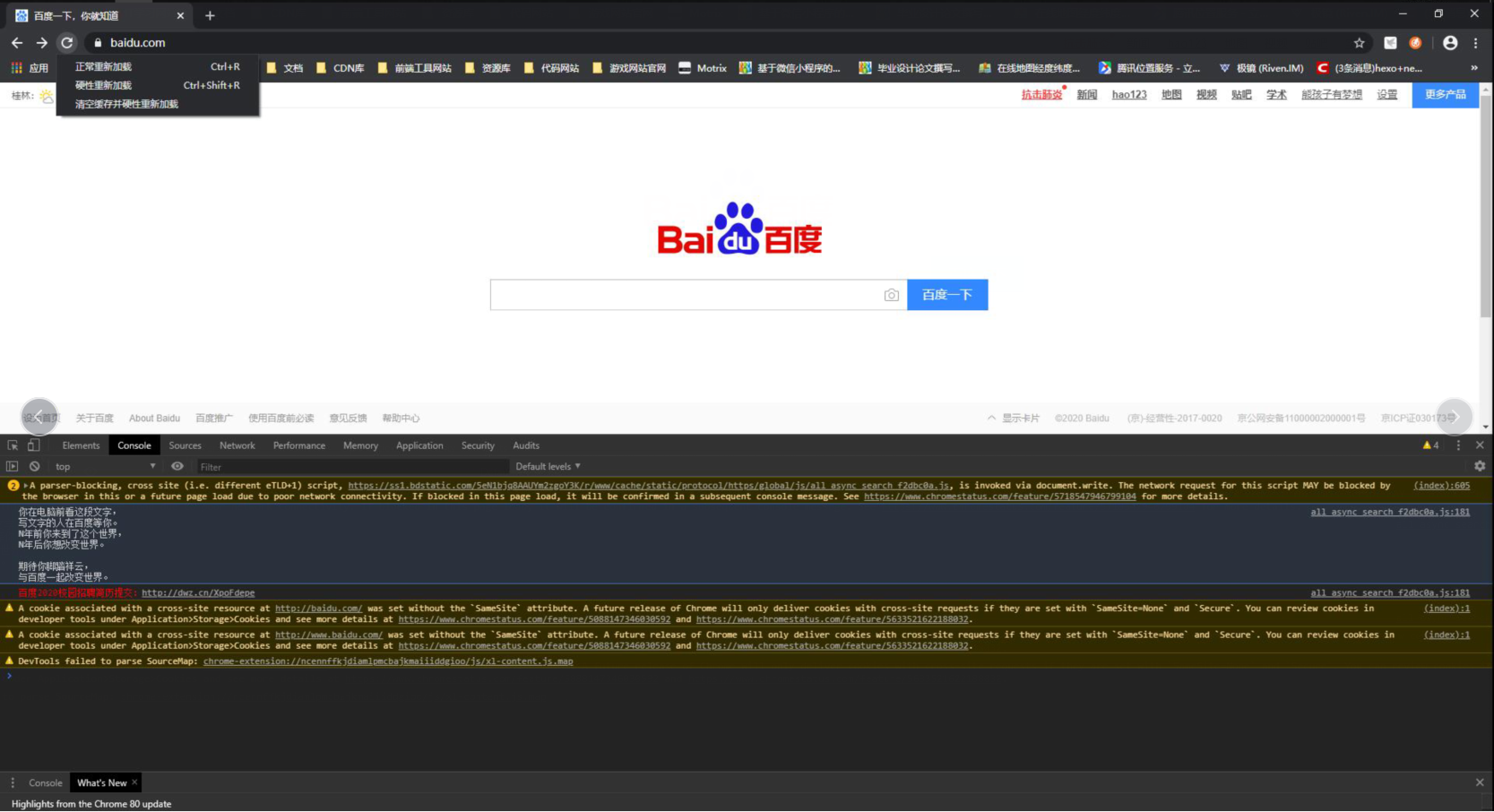
Task: Show the console sidebar icon
Action: [12, 466]
